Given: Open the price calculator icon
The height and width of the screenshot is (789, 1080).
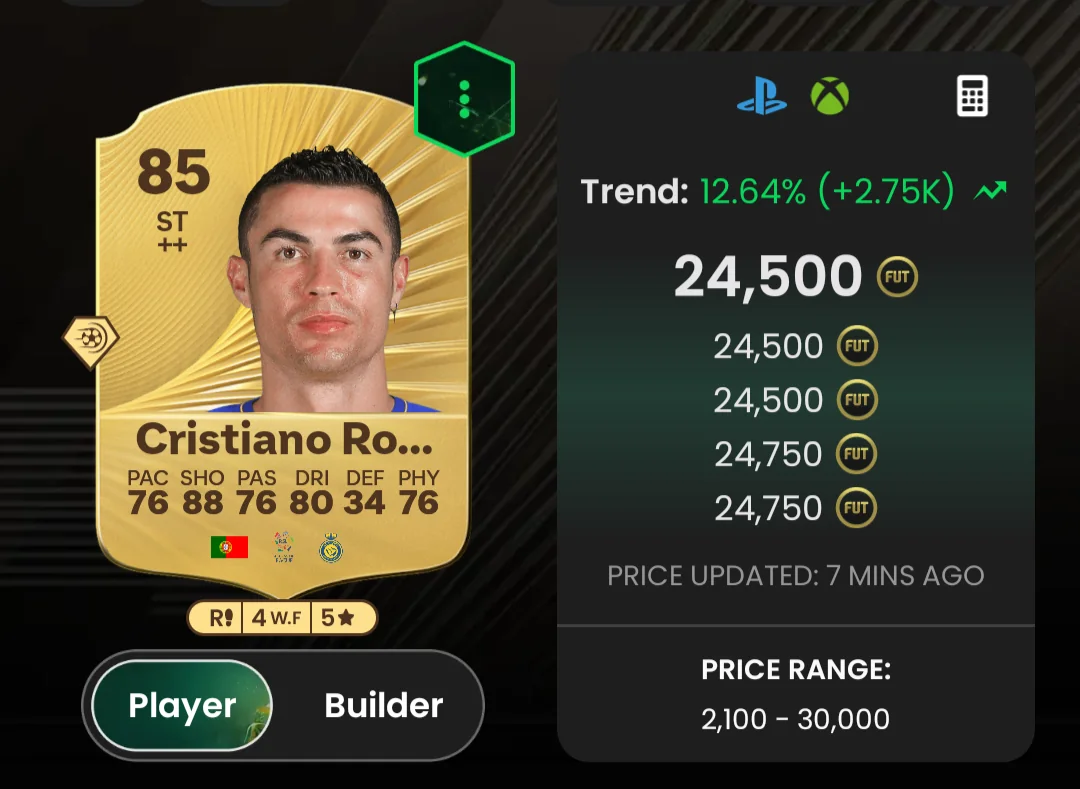Looking at the screenshot, I should (x=973, y=96).
